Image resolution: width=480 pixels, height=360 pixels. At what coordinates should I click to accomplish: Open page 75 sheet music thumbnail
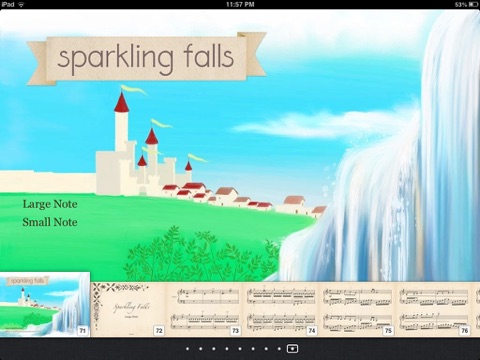click(358, 309)
